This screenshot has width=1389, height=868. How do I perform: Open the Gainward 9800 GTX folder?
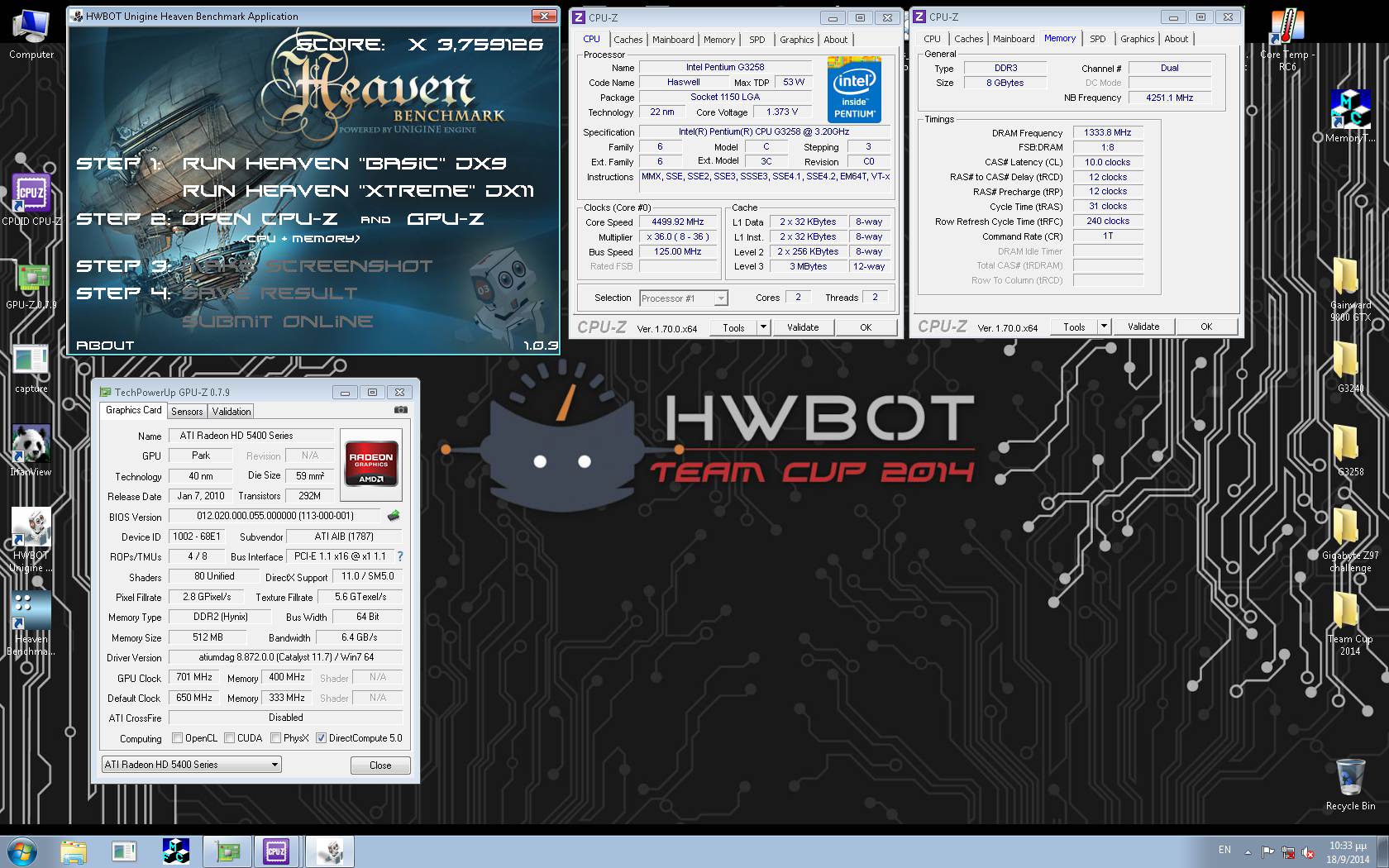click(x=1349, y=289)
